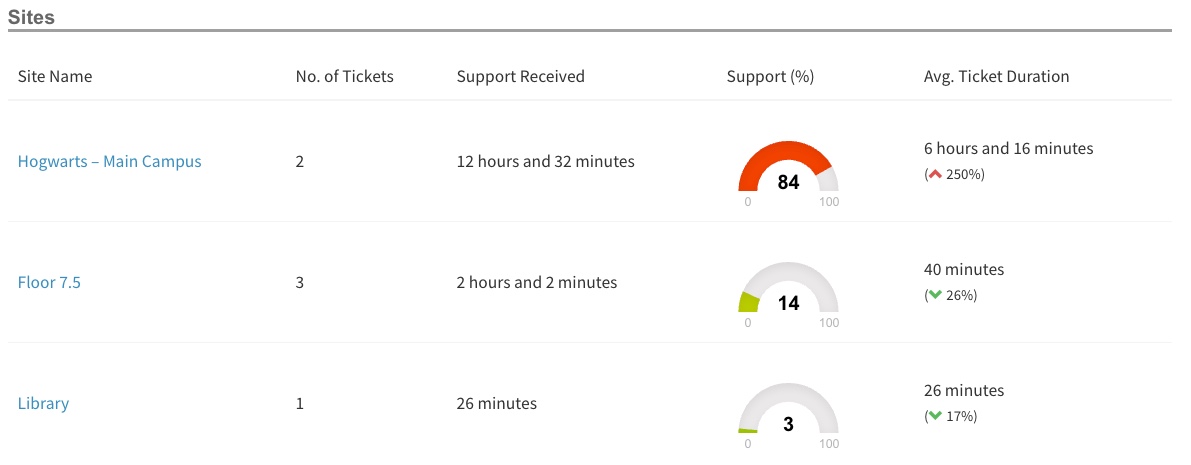This screenshot has height=465, width=1191.
Task: Click the Floor 7.5 support gauge showing 14
Action: 788,291
